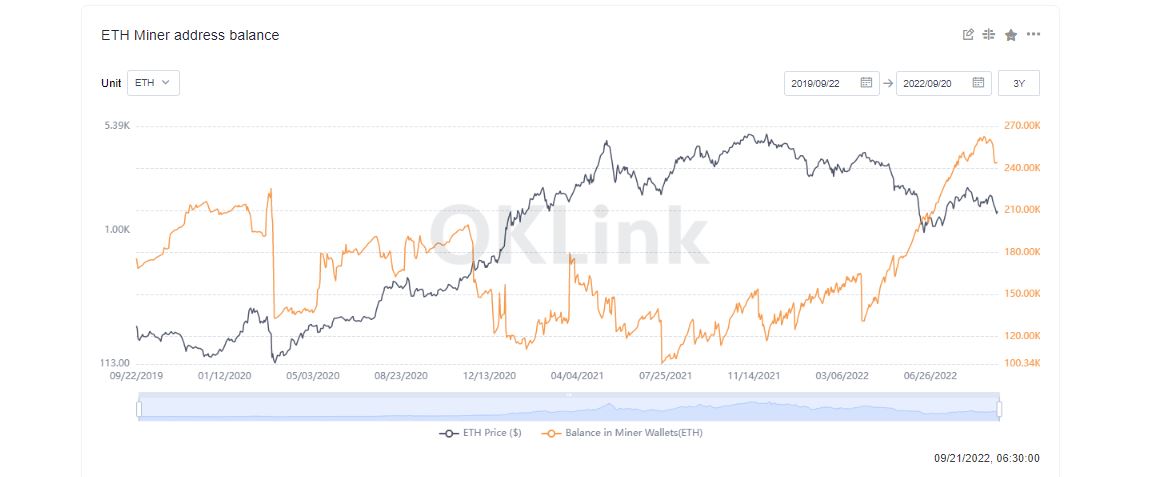
Task: Click the gray ETH Price legend marker
Action: pos(448,433)
